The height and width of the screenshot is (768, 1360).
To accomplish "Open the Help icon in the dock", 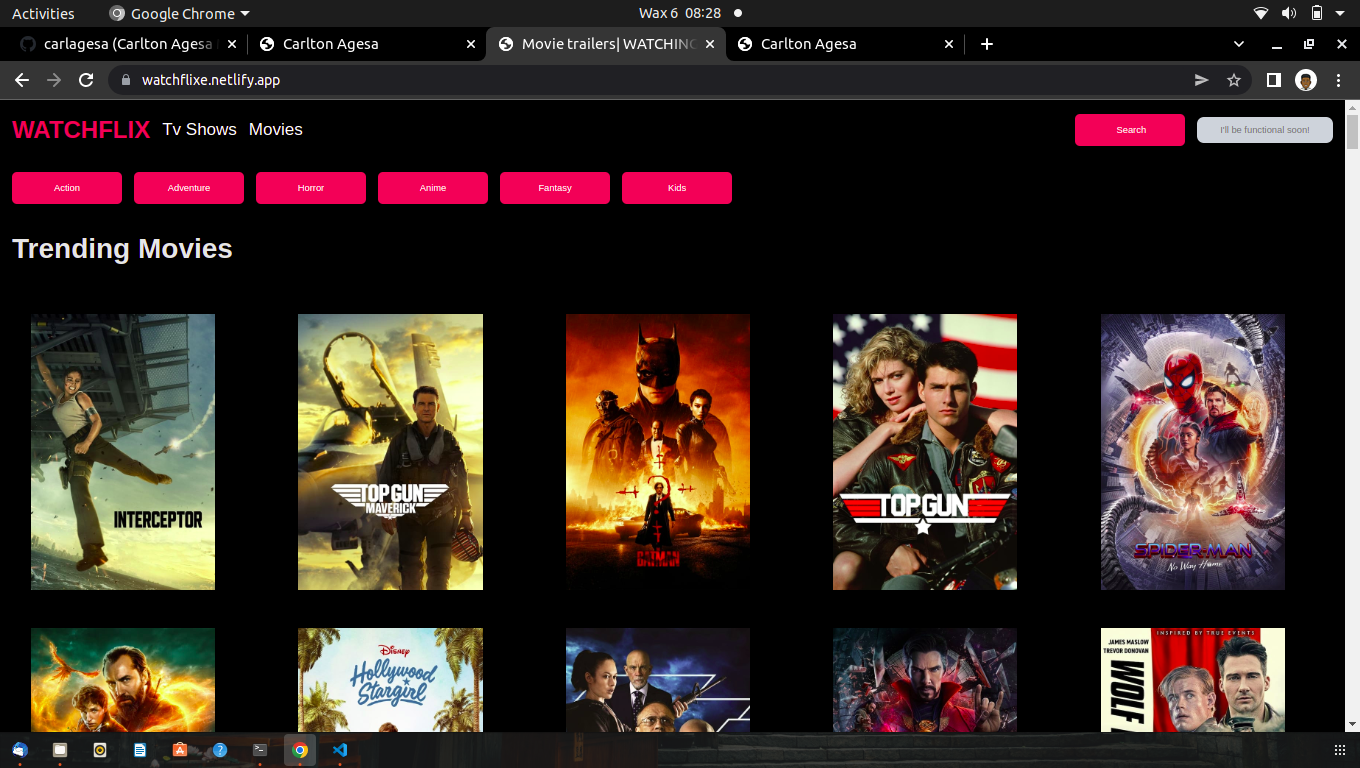I will tap(220, 750).
